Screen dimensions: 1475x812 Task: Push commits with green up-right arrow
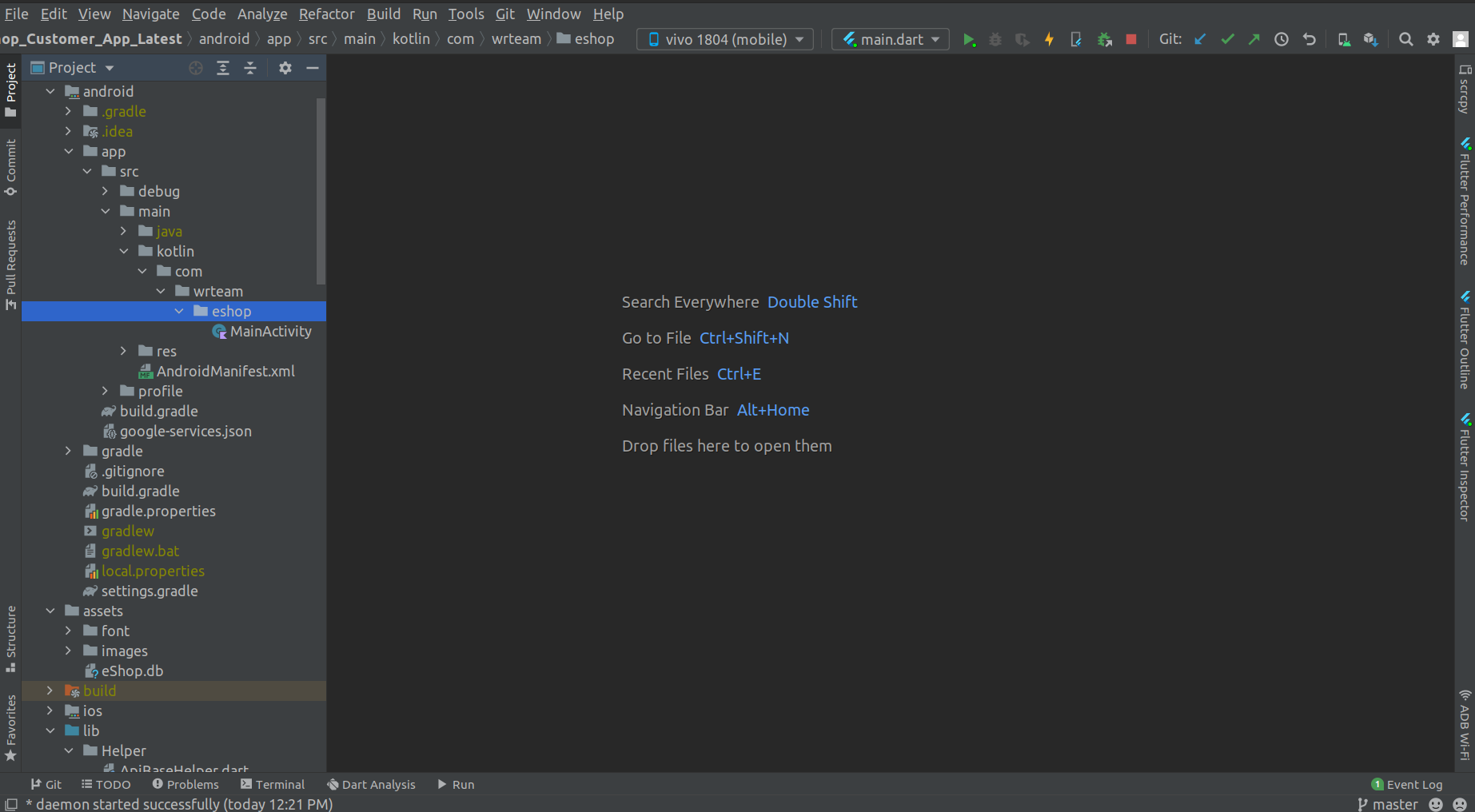pos(1254,39)
